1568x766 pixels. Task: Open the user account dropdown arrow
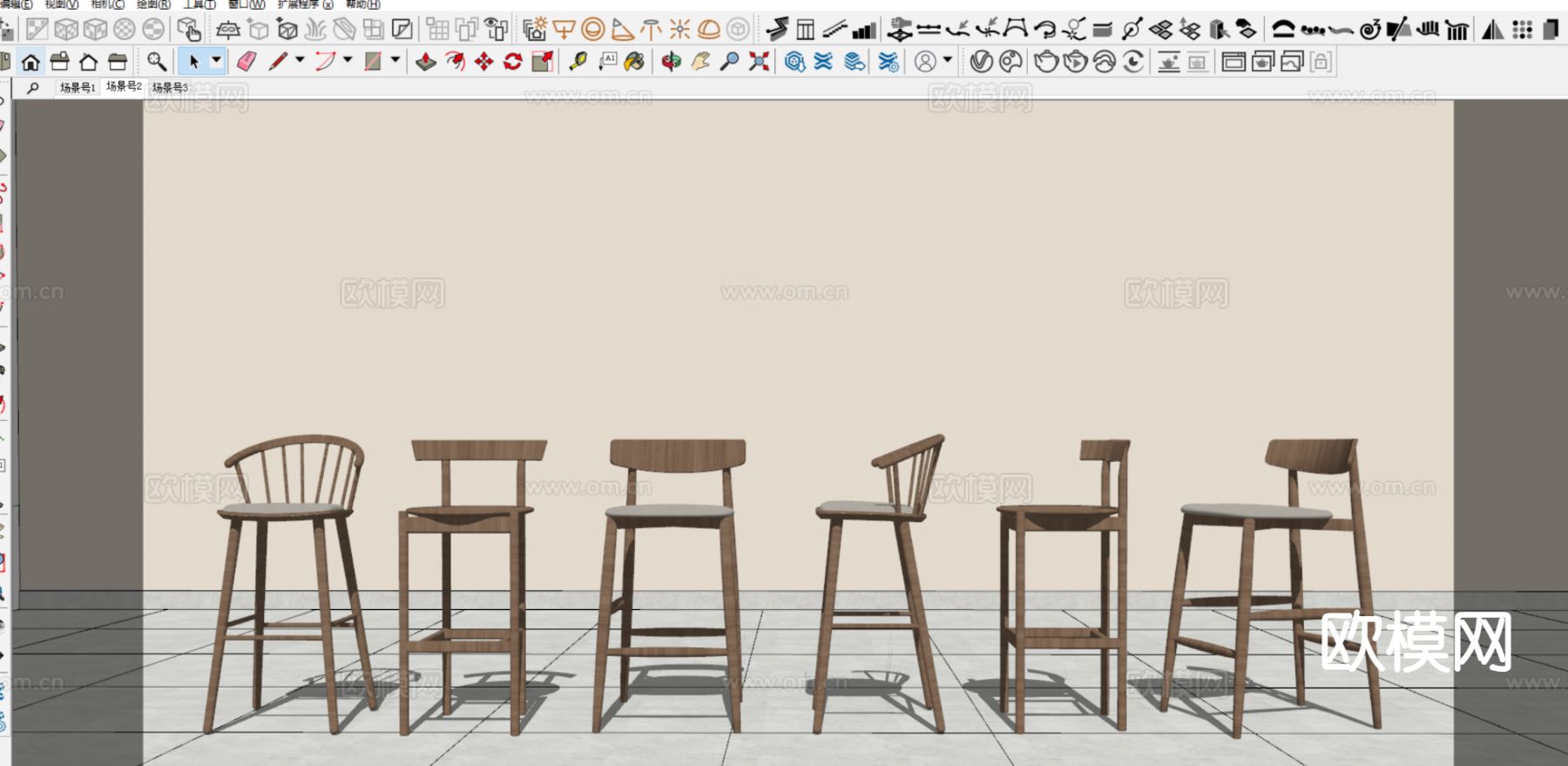tap(948, 61)
